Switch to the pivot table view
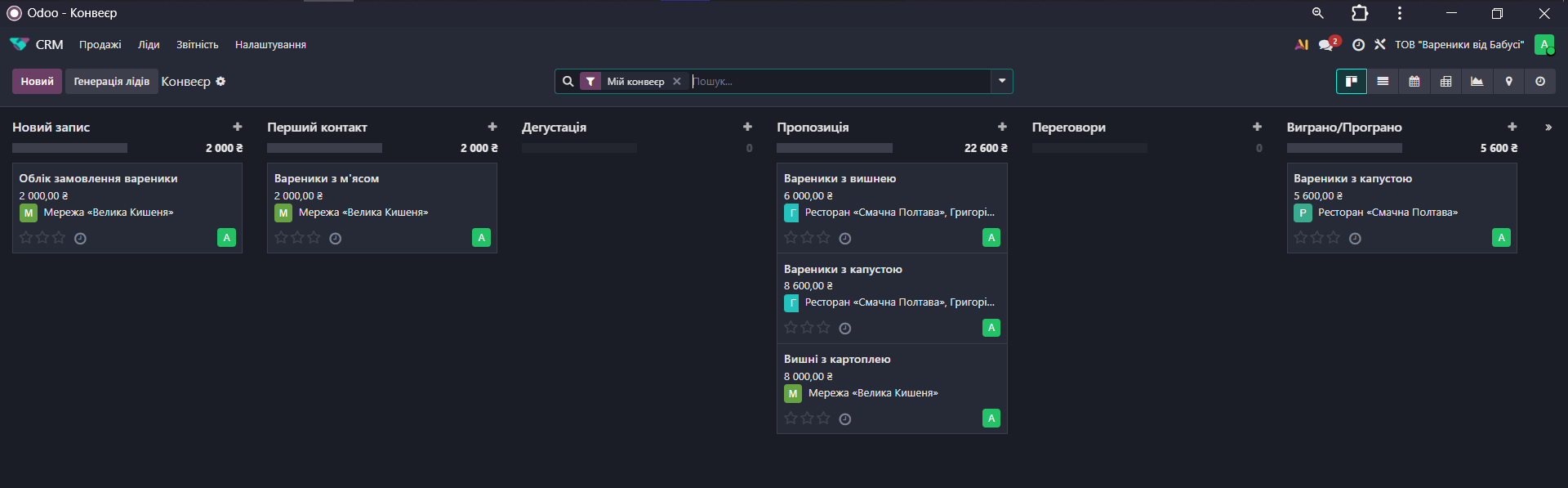 pos(1445,82)
